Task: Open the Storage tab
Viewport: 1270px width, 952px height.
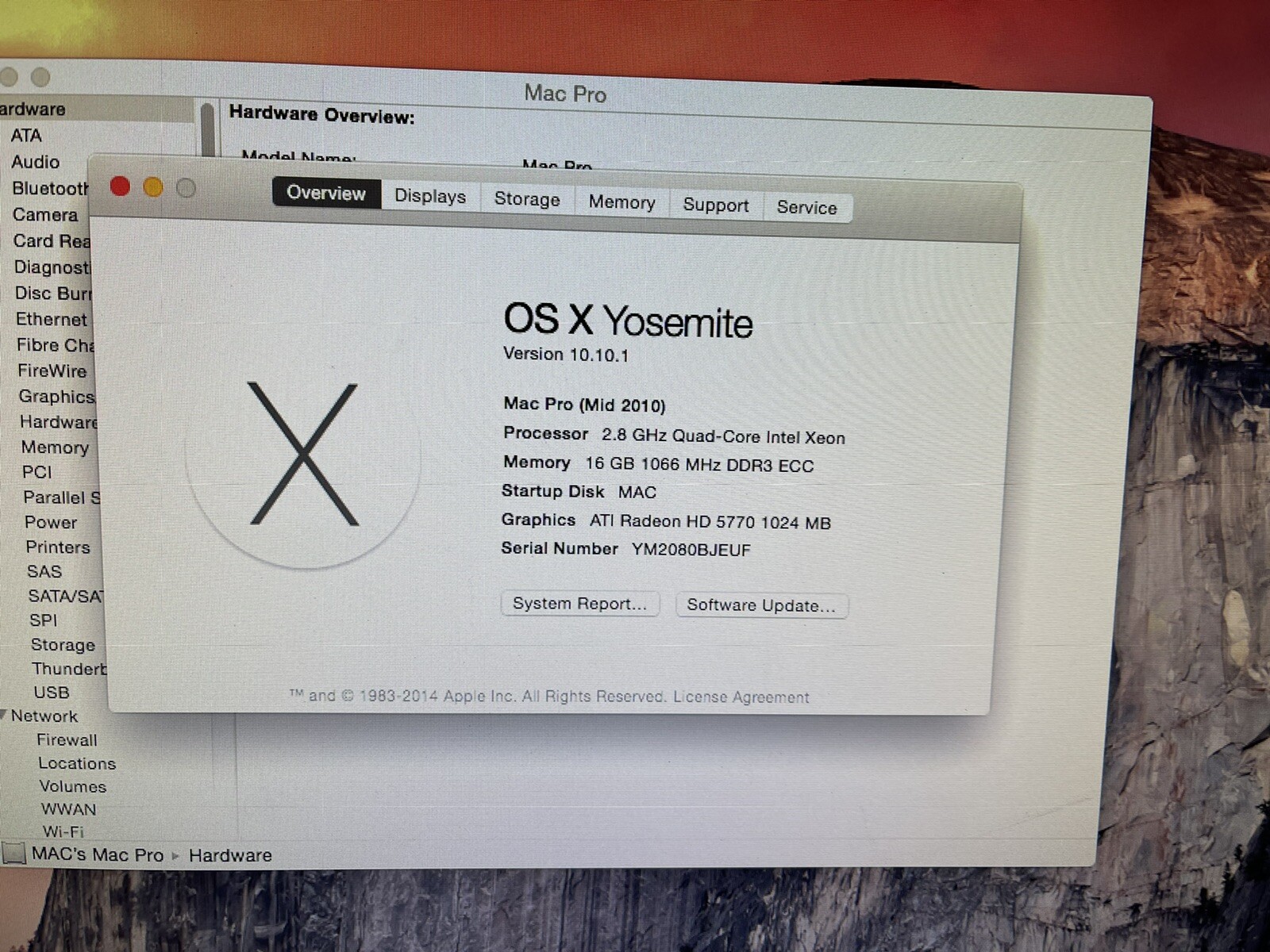Action: click(527, 199)
